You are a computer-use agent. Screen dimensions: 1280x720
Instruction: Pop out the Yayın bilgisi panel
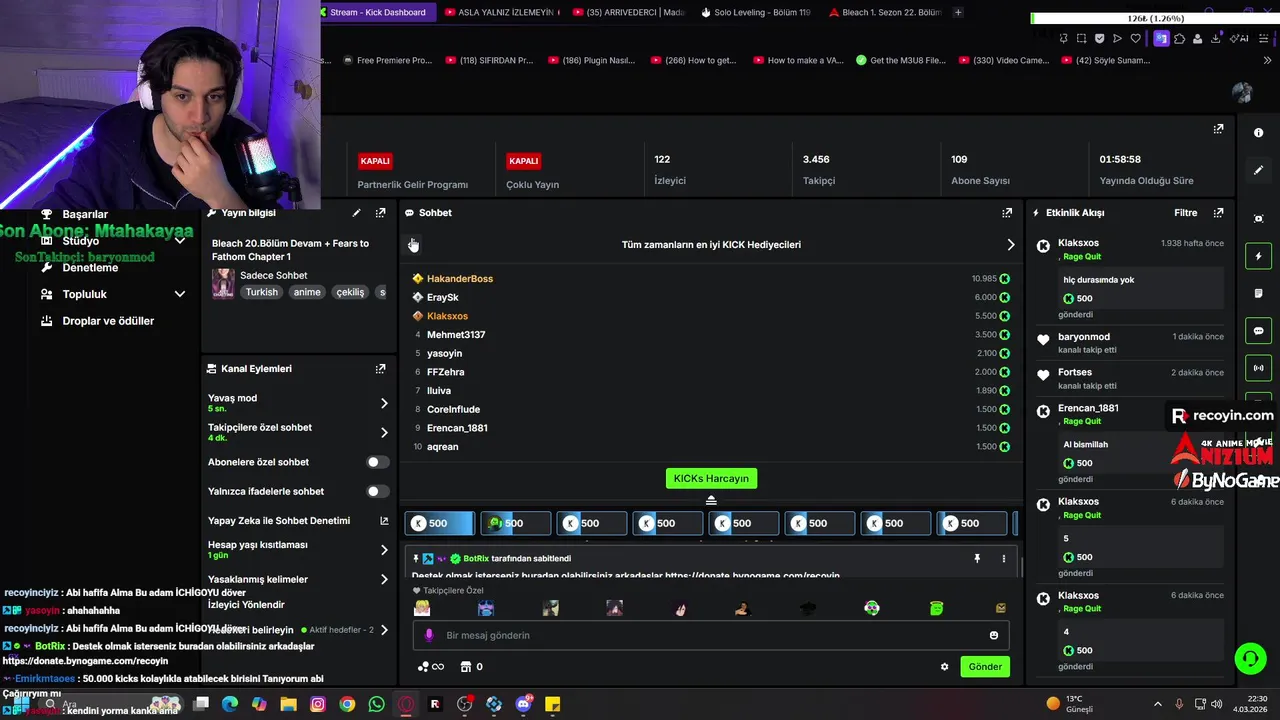pos(380,213)
